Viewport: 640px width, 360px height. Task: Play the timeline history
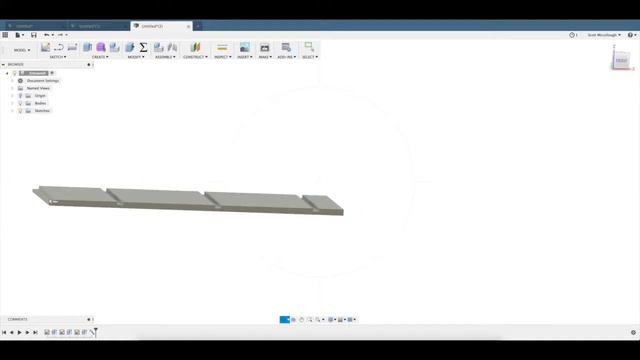pos(19,333)
